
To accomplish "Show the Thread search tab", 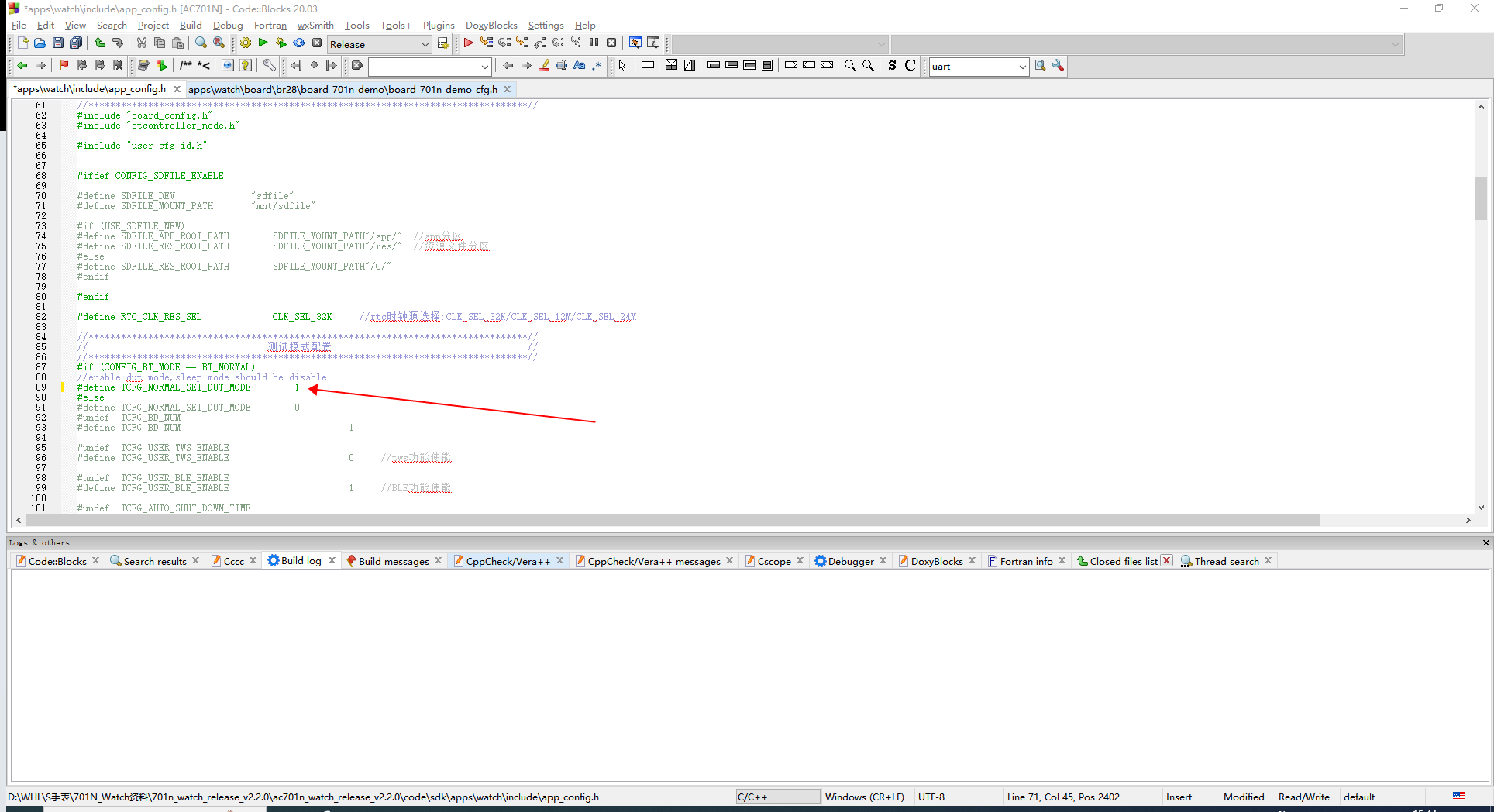I will coord(1226,561).
